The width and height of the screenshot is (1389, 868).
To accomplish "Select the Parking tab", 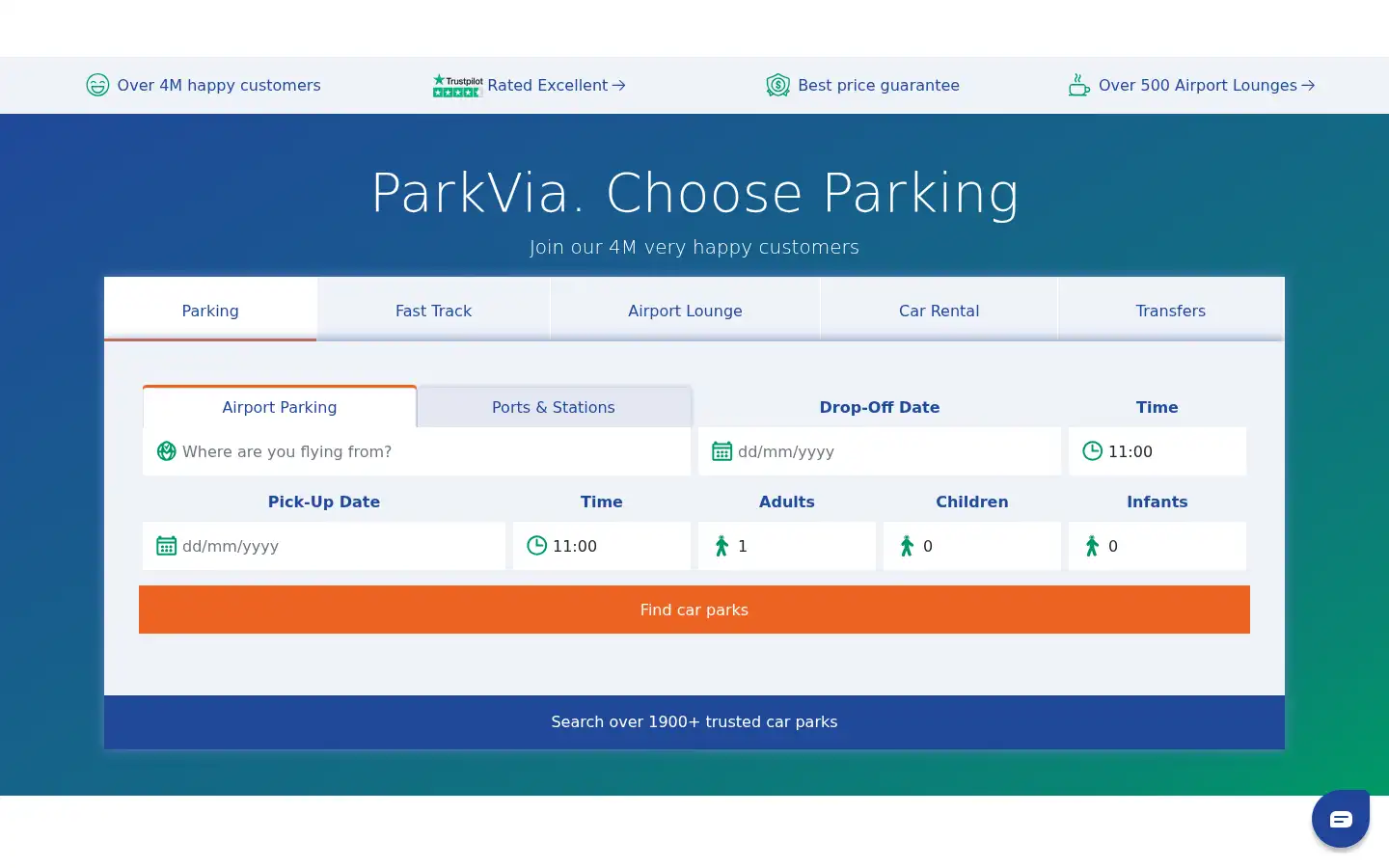I will (x=210, y=310).
